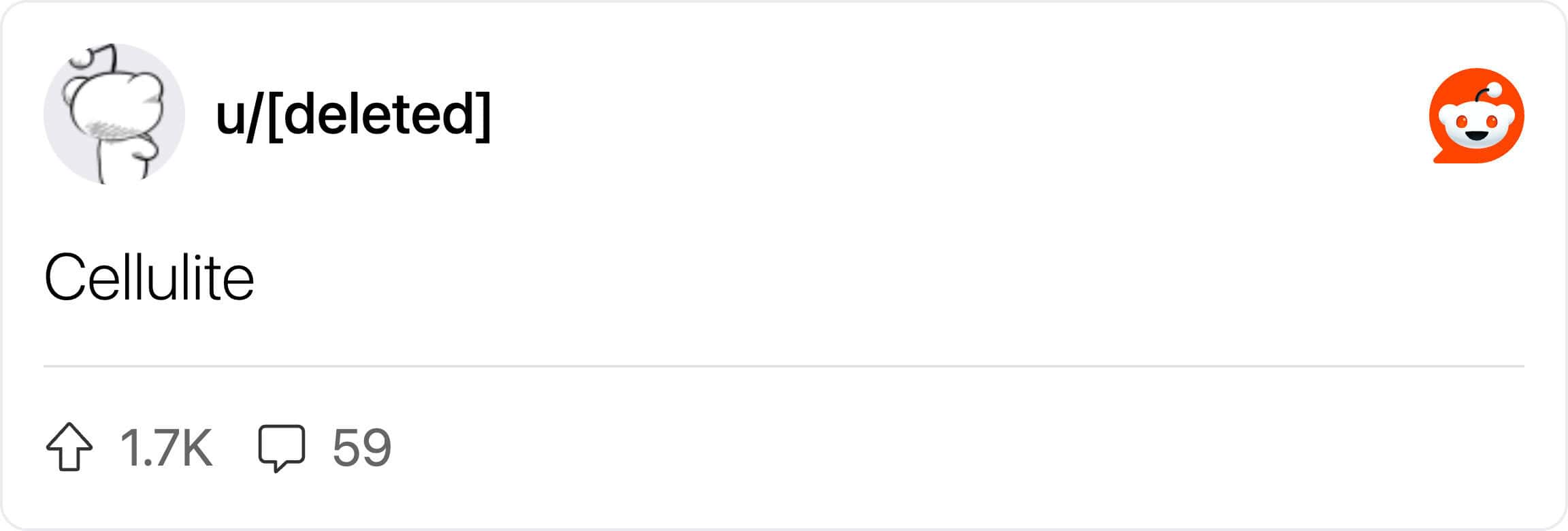Open the orange Reddit logo
This screenshot has width=1568, height=531.
coord(1476,116)
